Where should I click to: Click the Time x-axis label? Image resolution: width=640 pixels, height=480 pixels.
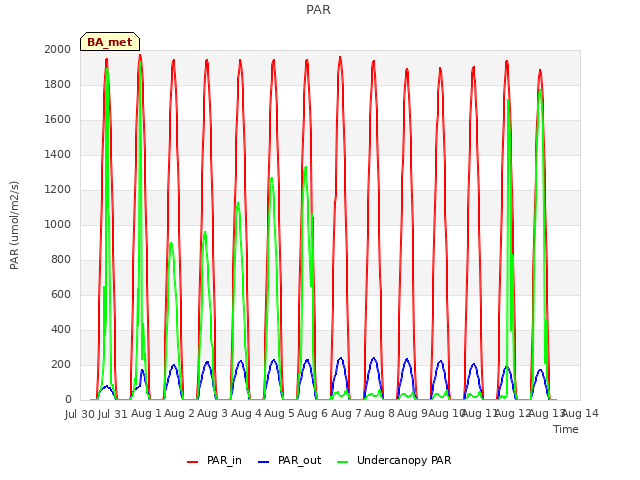pos(566,429)
